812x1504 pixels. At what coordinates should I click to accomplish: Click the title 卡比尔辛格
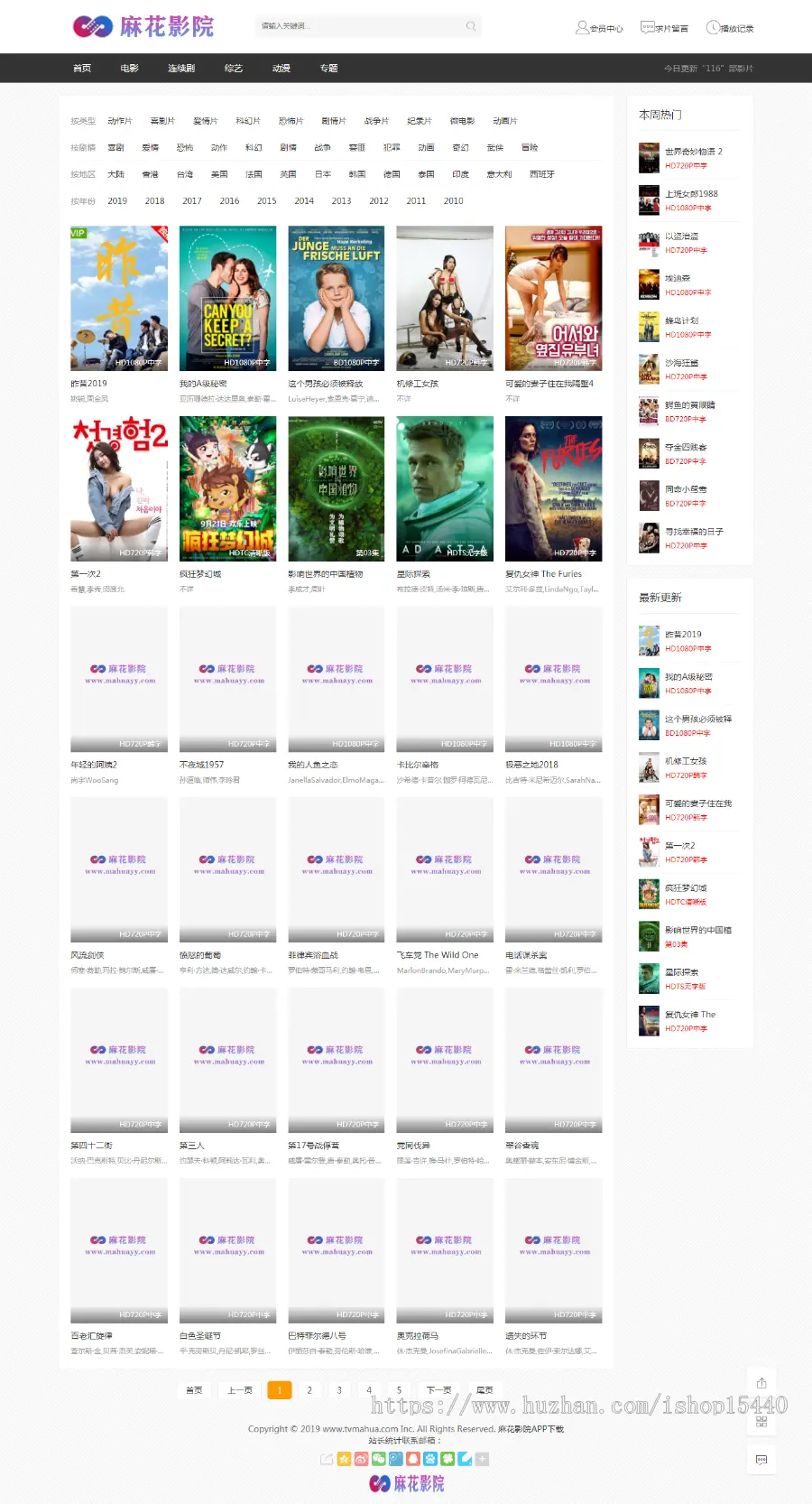(x=418, y=765)
